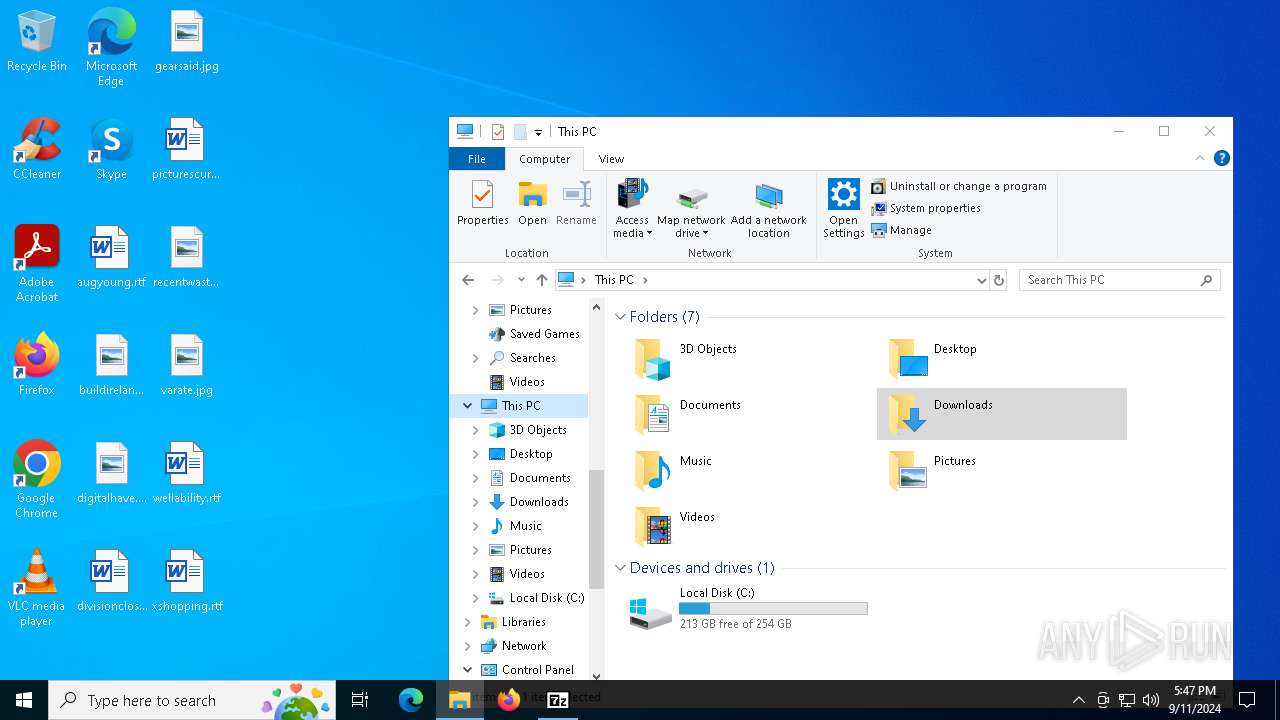1280x720 pixels.
Task: Select Searches in navigation pane
Action: [522, 358]
